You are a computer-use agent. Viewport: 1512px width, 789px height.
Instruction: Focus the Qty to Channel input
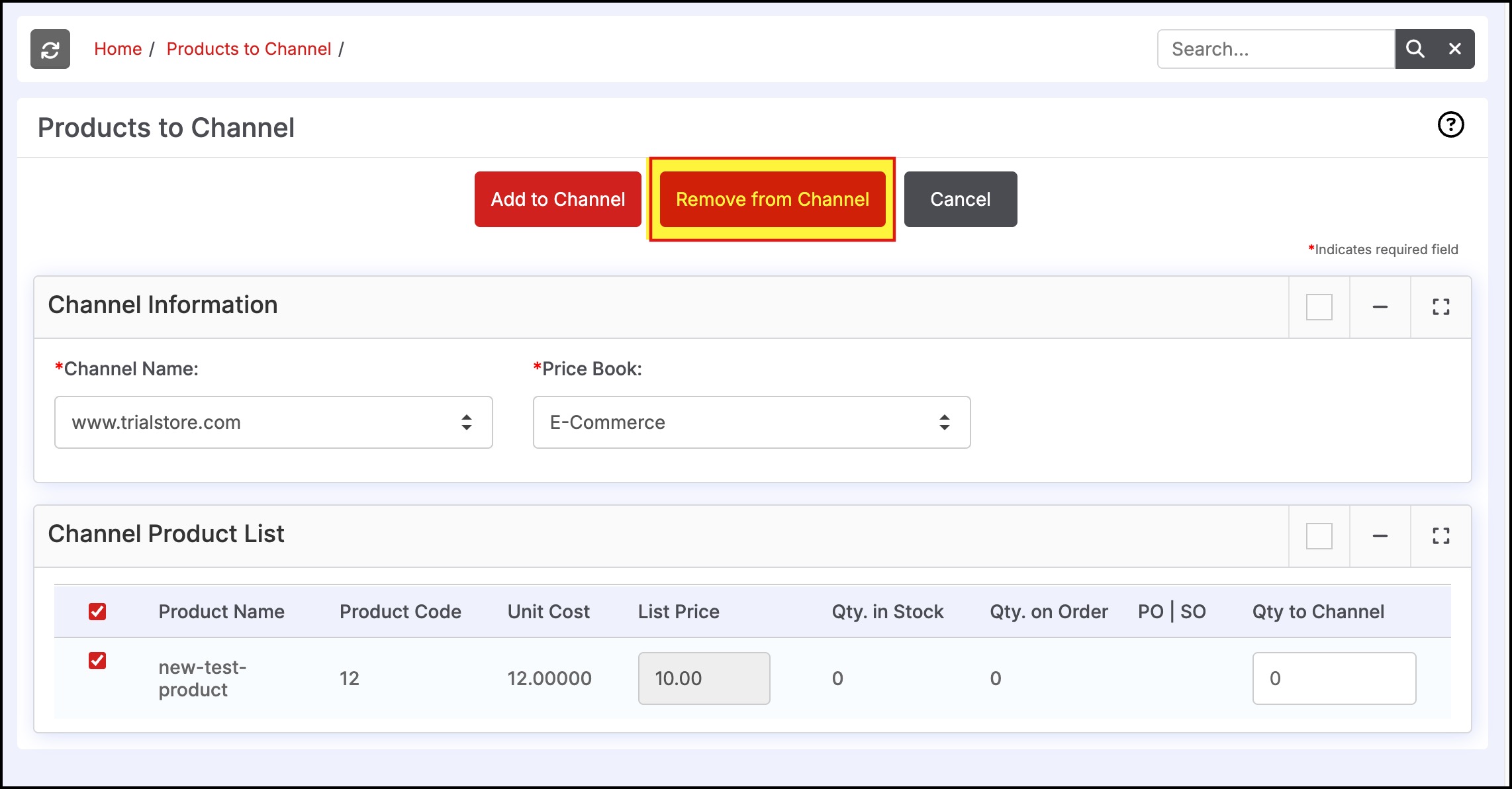pyautogui.click(x=1333, y=678)
